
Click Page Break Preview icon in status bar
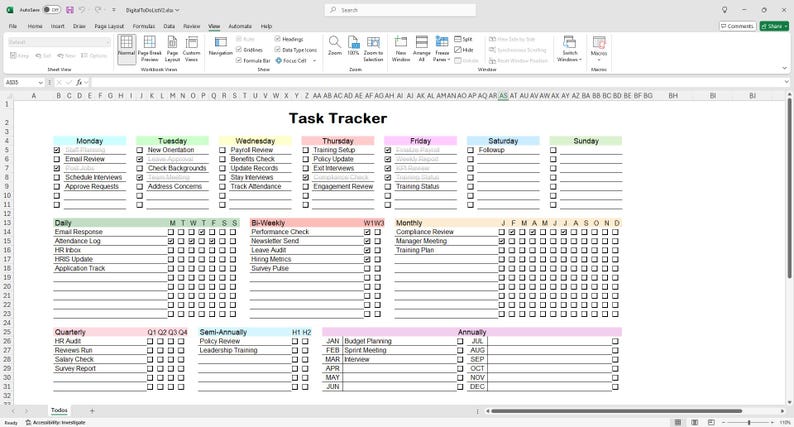[x=711, y=422]
